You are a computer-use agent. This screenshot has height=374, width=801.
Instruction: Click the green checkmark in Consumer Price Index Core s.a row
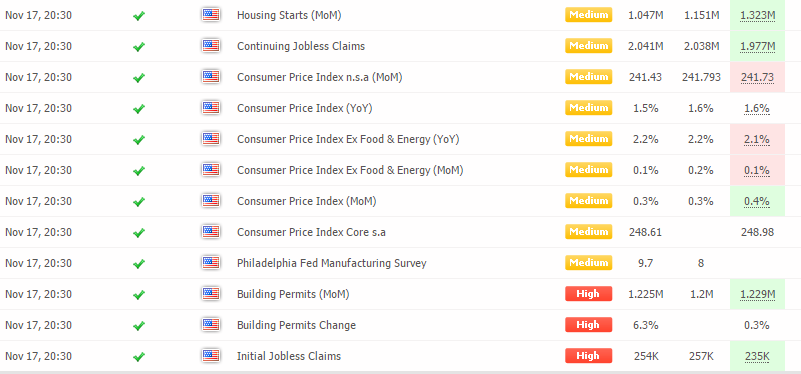[138, 233]
